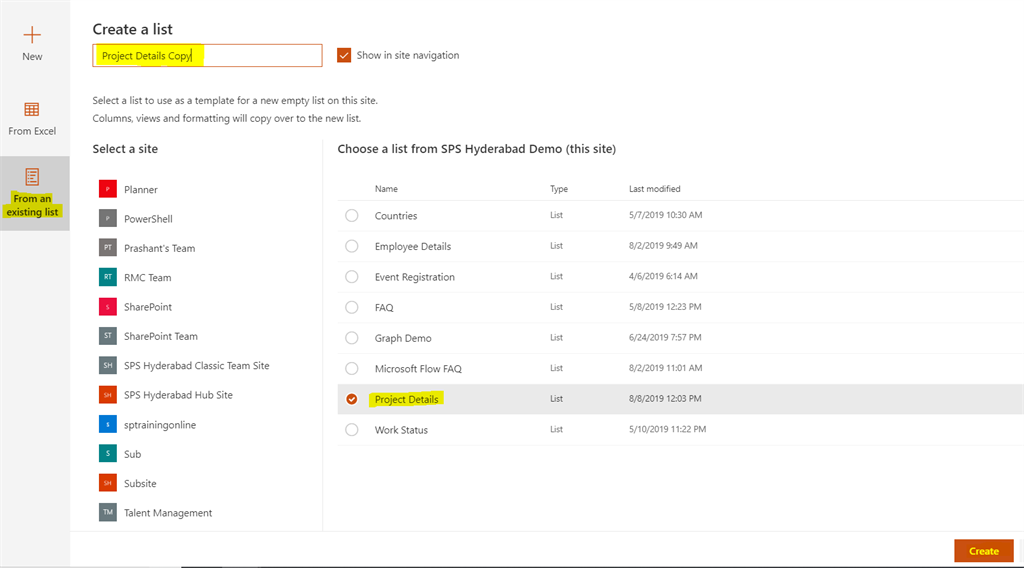
Task: Open SPS Hyderabad Hub Site name
Action: pos(178,396)
